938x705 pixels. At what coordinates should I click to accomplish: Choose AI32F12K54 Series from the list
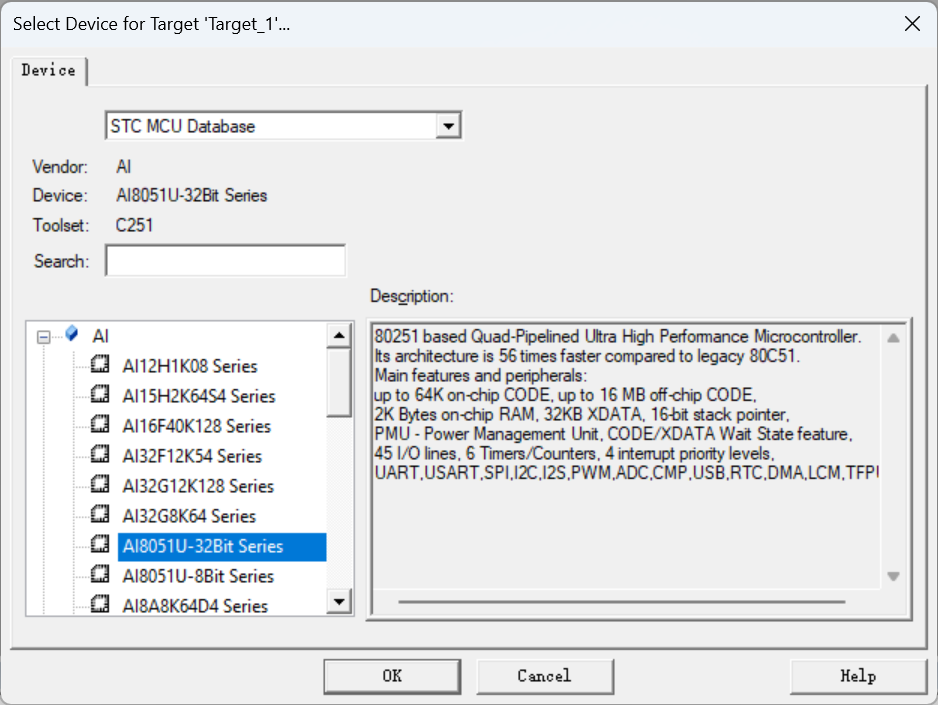tap(192, 456)
